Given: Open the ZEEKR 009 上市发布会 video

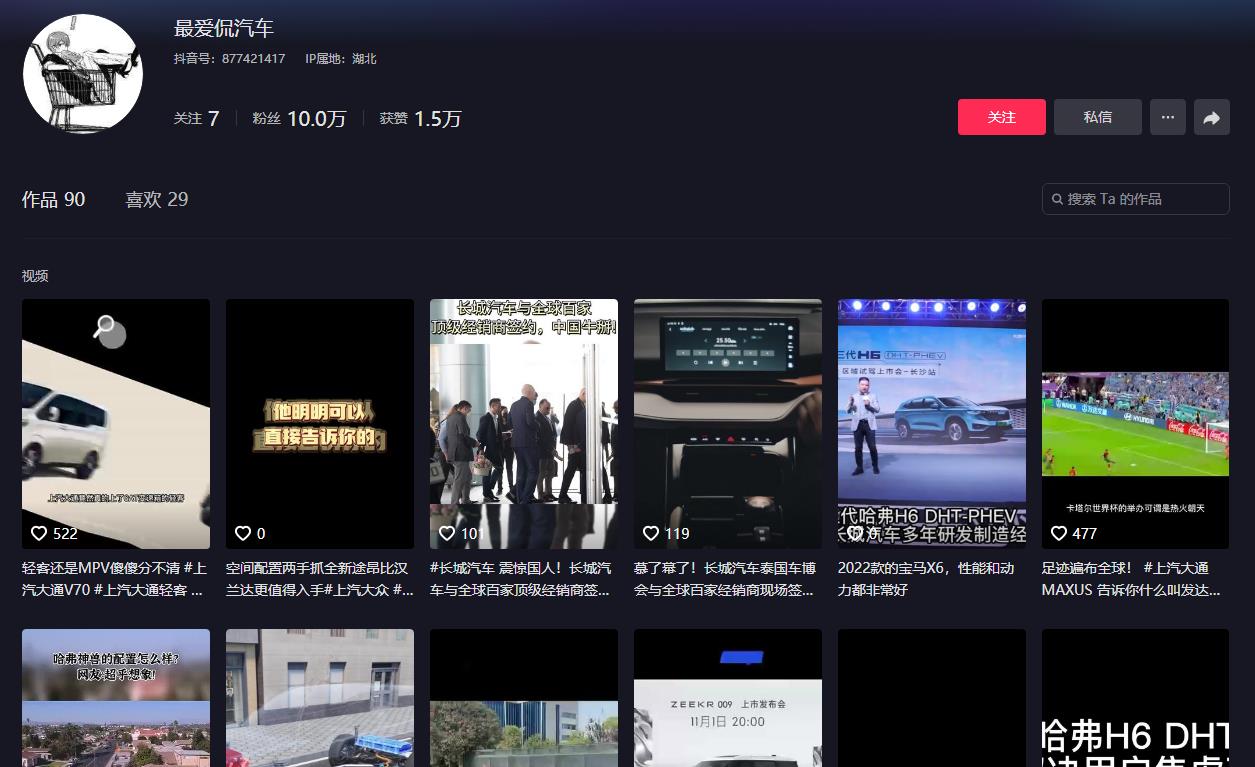Looking at the screenshot, I should pyautogui.click(x=728, y=698).
